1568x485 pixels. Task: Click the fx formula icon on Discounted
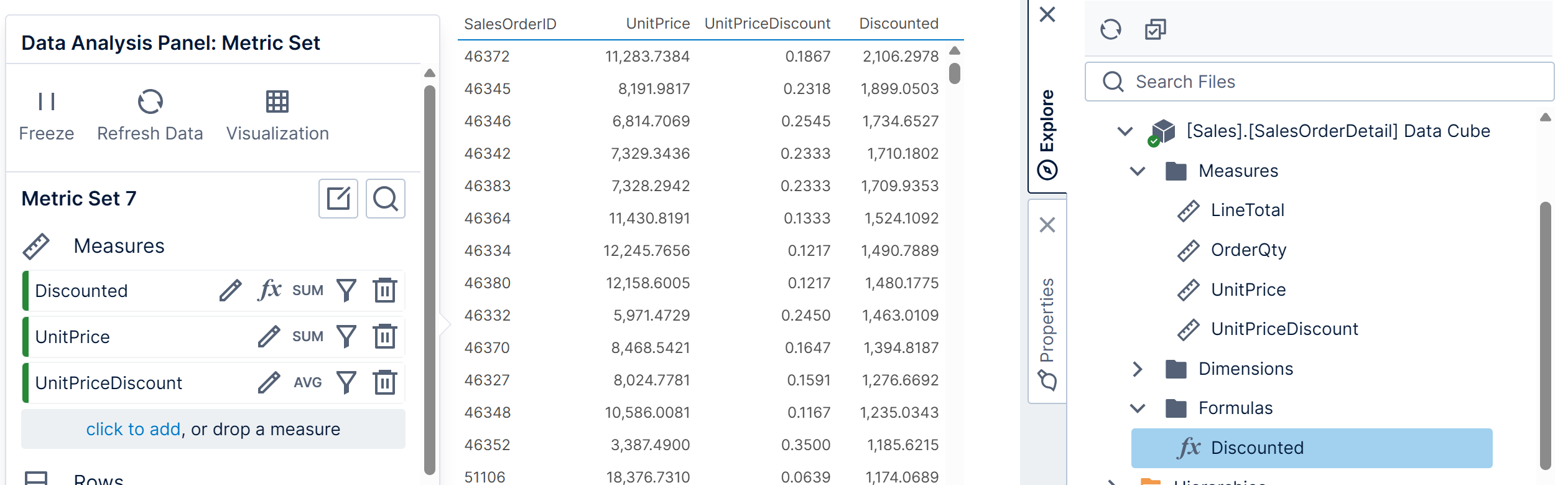tap(269, 290)
